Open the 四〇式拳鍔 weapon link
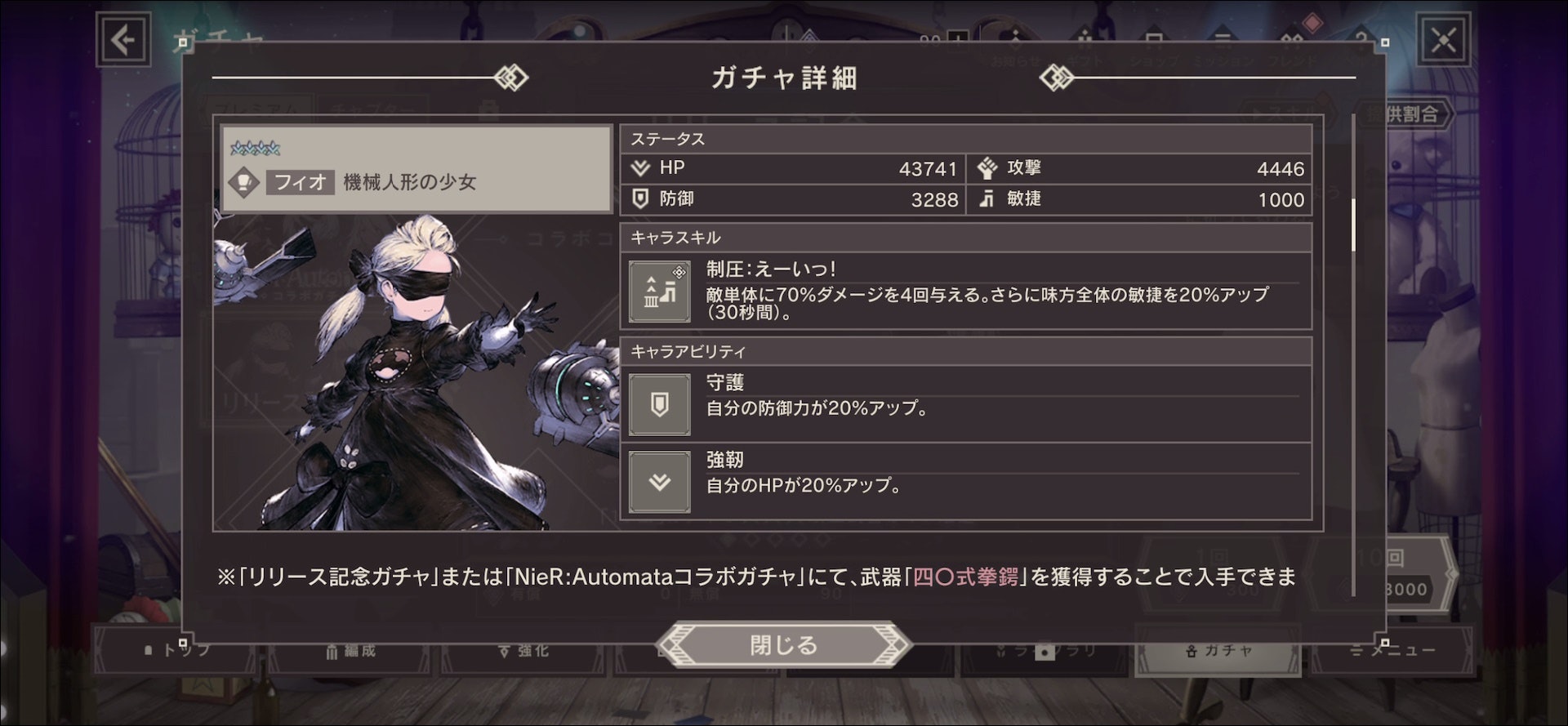 965,577
